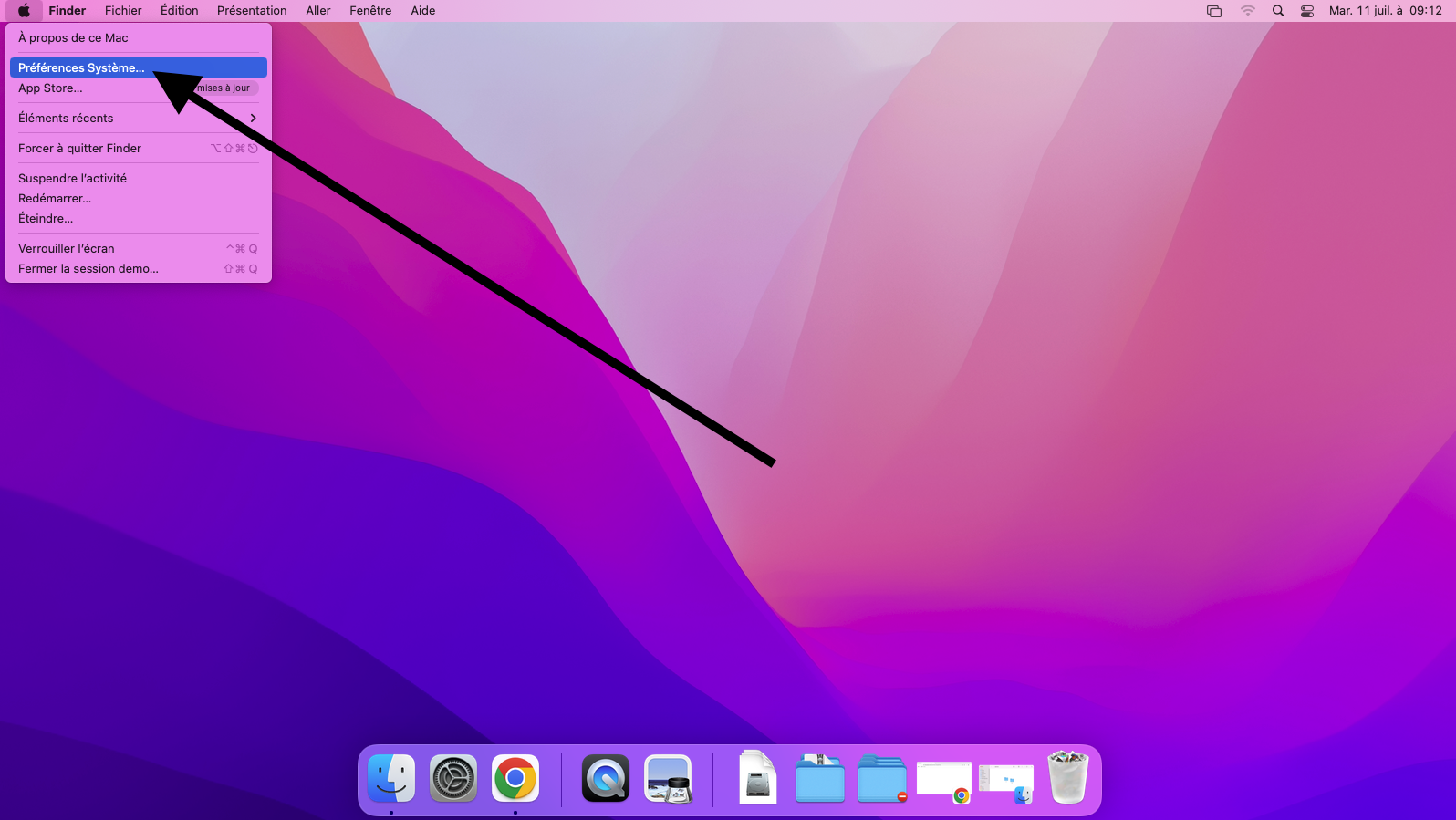Select Suspendre l'activité
Image resolution: width=1456 pixels, height=820 pixels.
coord(138,178)
